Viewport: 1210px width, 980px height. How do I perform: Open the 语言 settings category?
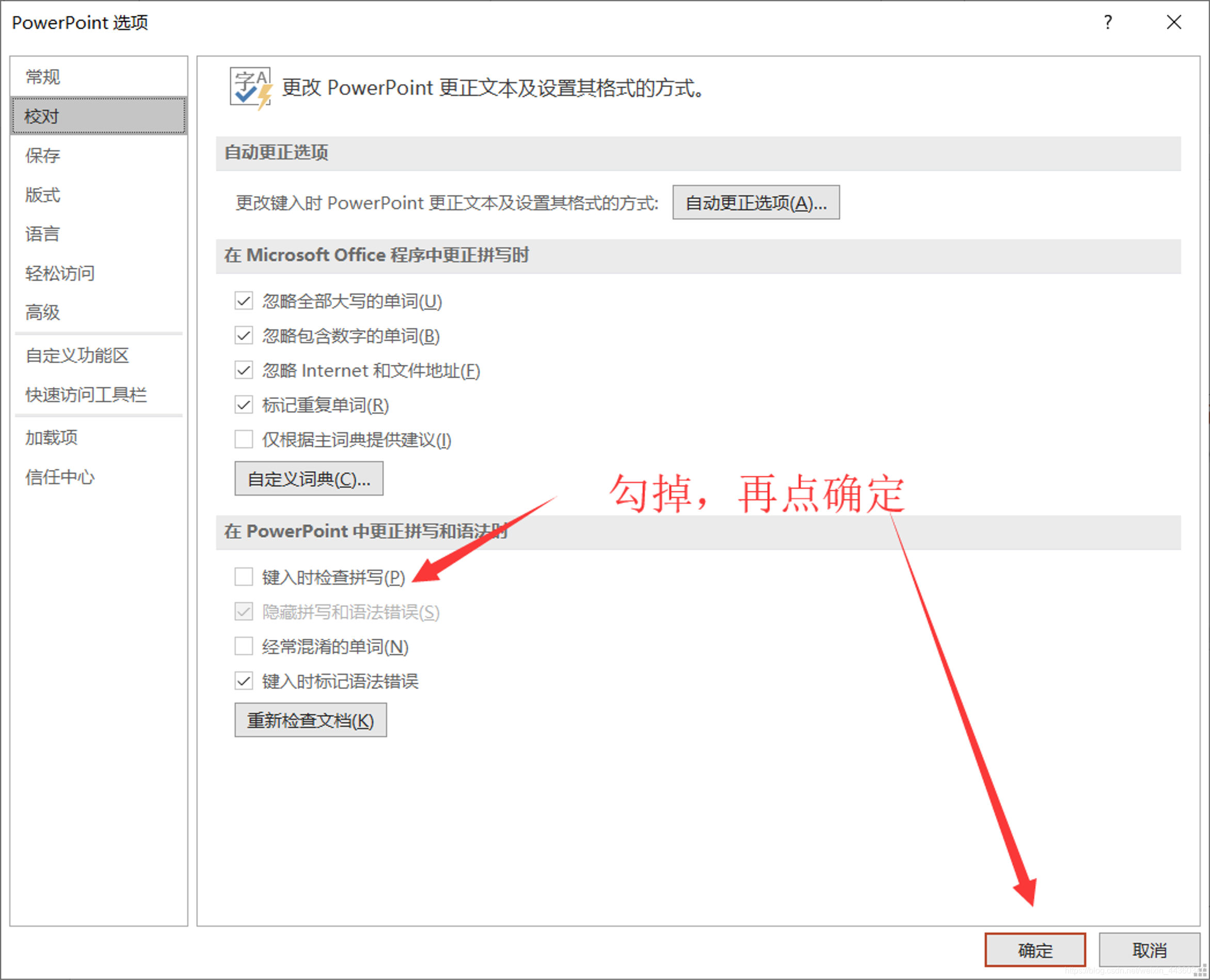43,234
